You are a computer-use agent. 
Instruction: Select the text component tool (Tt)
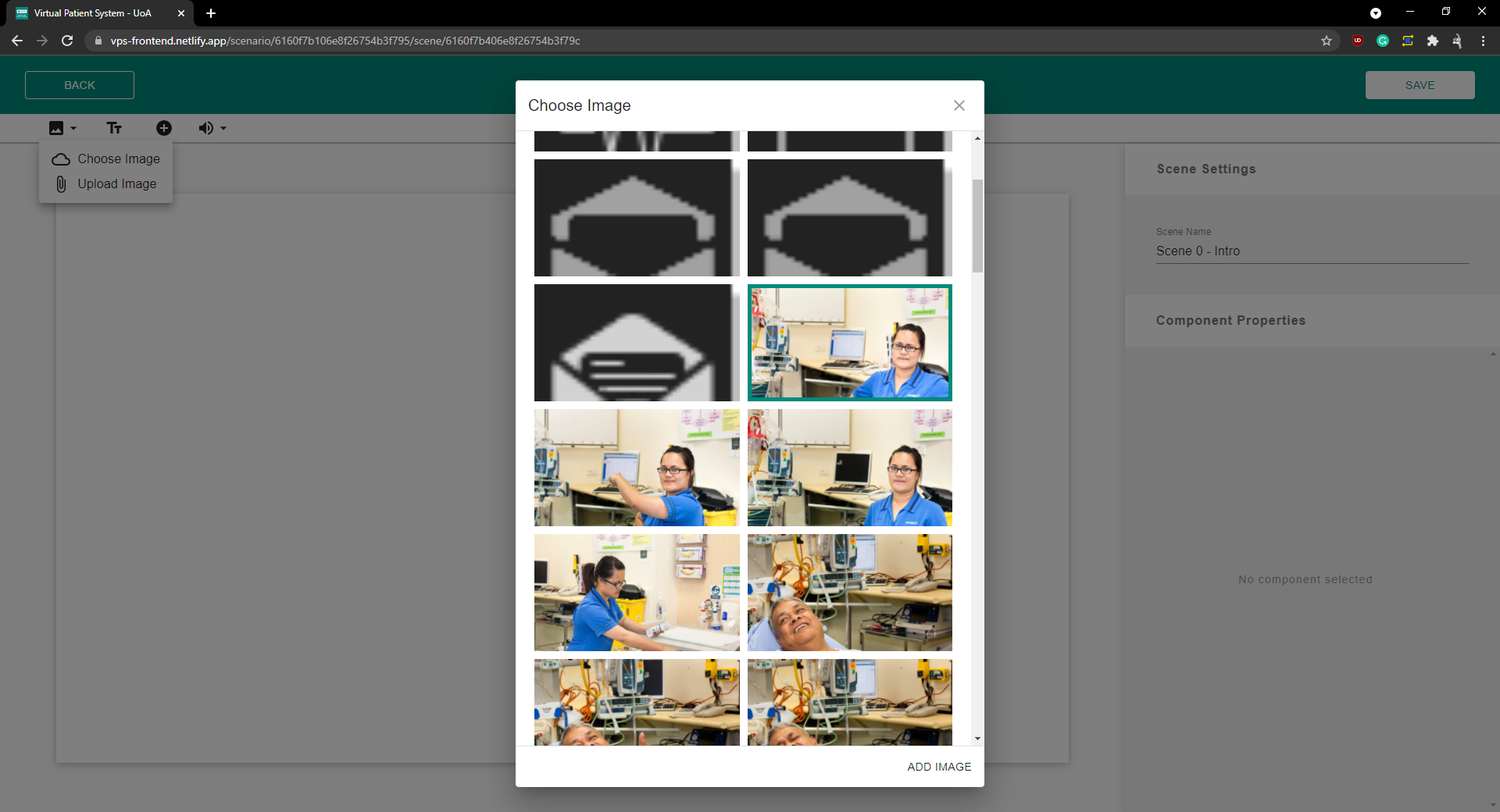[113, 128]
